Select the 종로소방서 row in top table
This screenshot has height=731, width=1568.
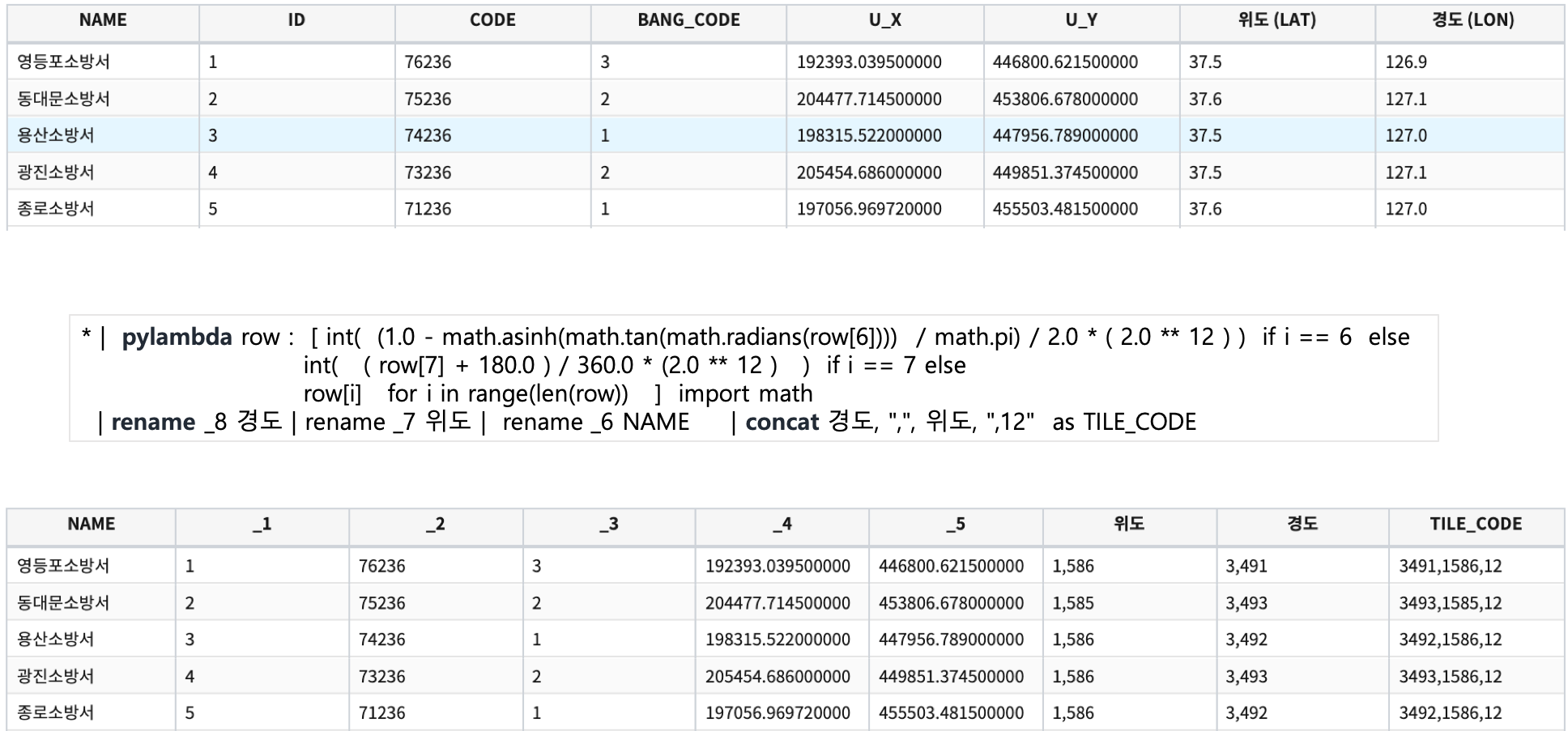pyautogui.click(x=786, y=209)
